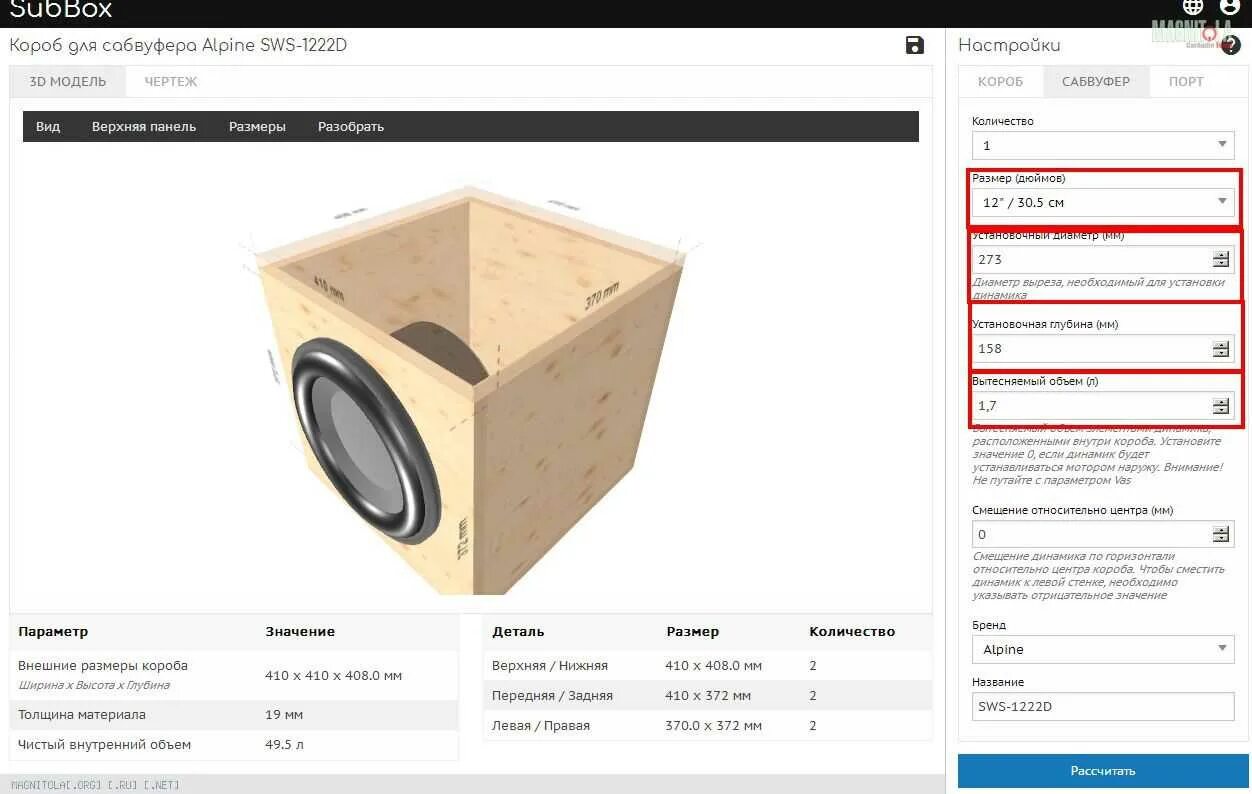Adjust the Смещение stepper arrows

tap(1220, 534)
